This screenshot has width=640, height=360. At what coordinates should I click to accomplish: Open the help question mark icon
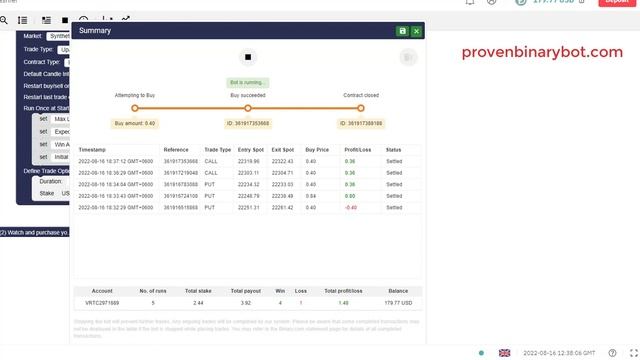(612, 353)
